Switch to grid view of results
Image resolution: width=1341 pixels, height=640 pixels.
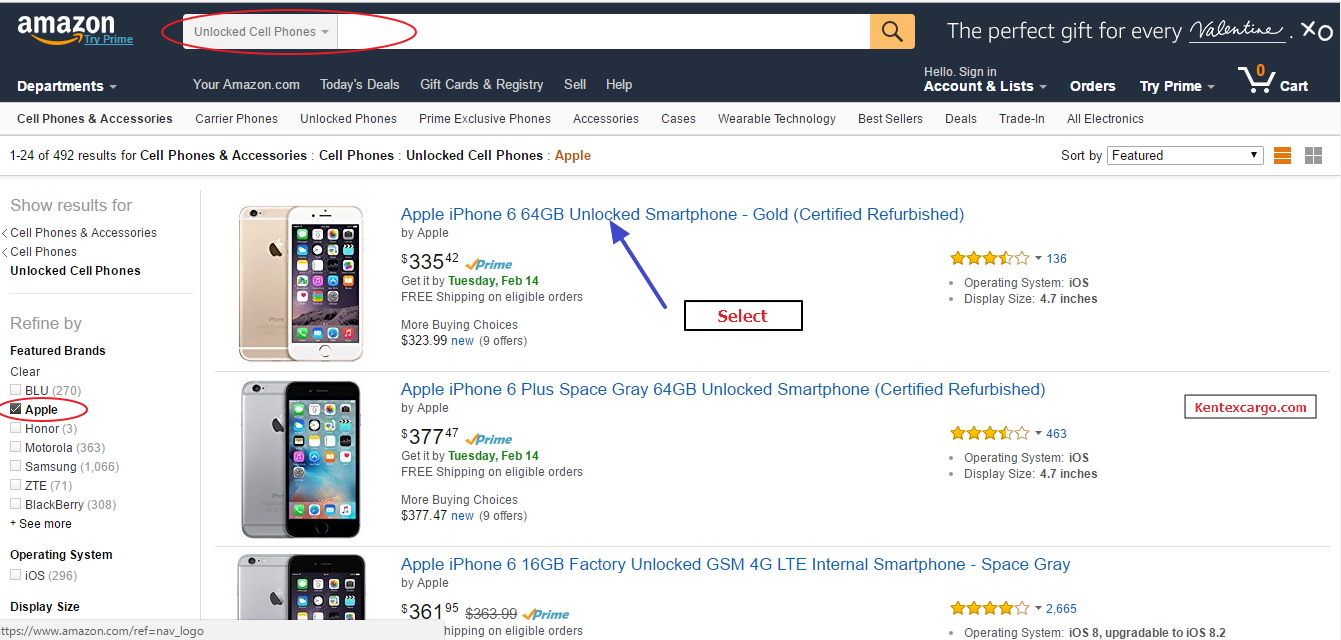1313,156
